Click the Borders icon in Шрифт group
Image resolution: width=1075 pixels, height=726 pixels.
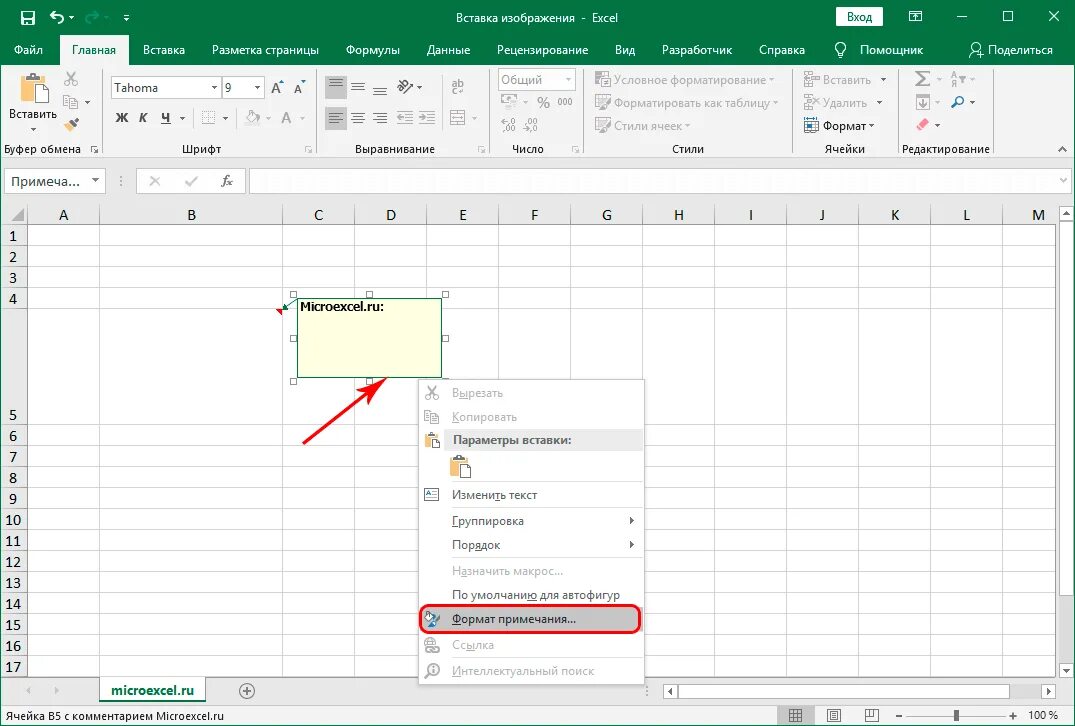(x=209, y=118)
